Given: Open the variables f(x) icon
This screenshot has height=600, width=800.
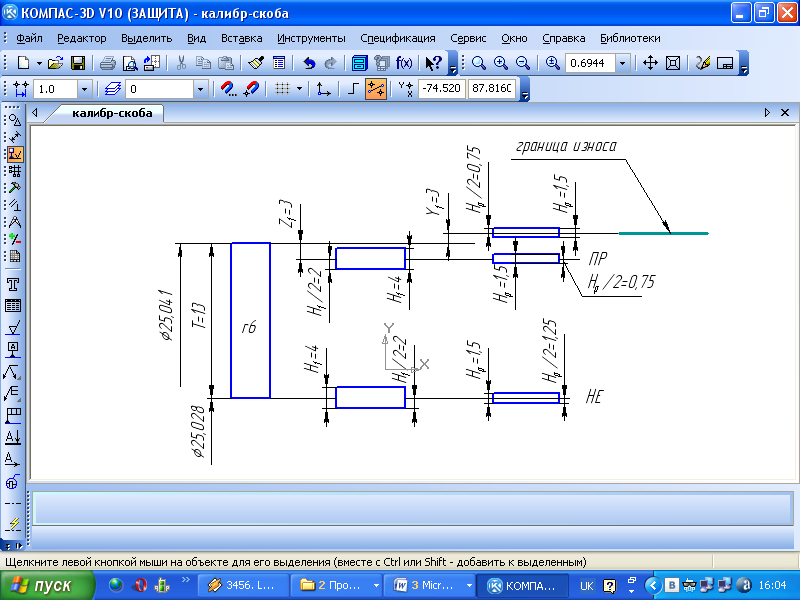Looking at the screenshot, I should [404, 63].
